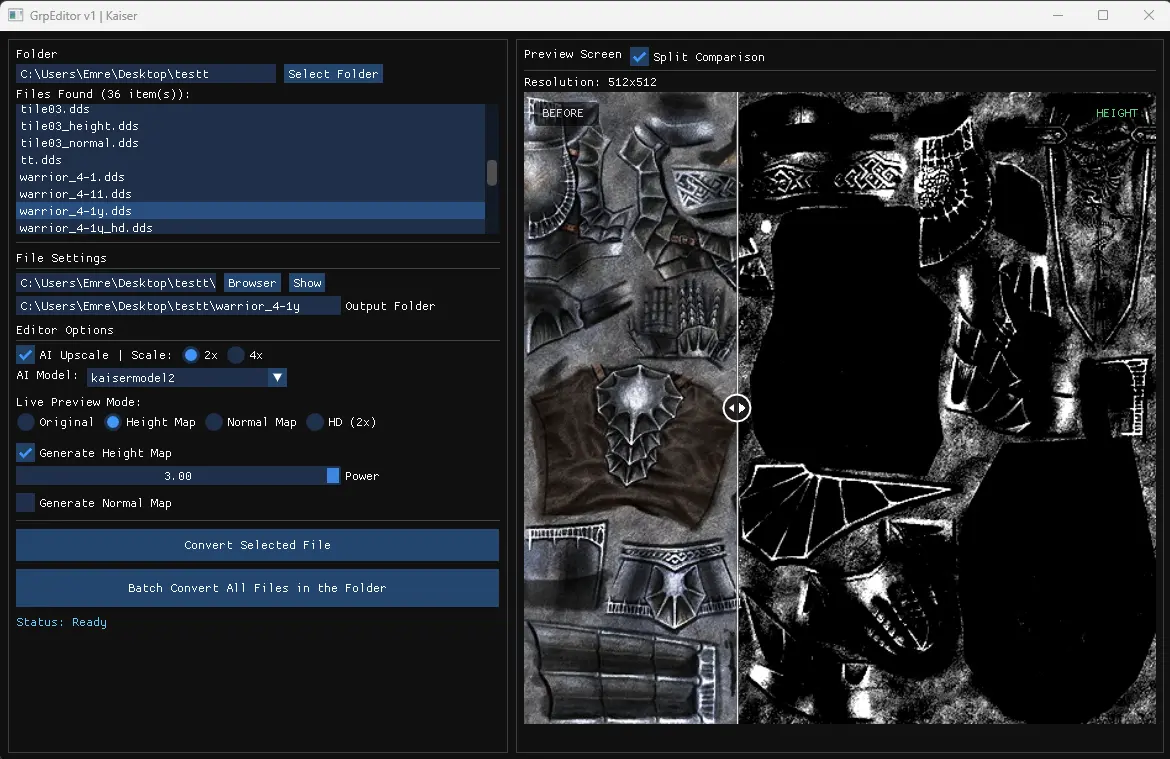Click the Show button
This screenshot has height=759, width=1170.
coord(307,283)
